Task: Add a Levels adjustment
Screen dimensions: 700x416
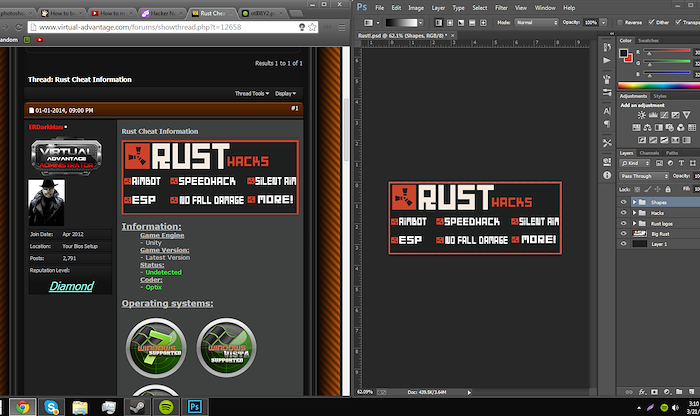Action: click(653, 115)
